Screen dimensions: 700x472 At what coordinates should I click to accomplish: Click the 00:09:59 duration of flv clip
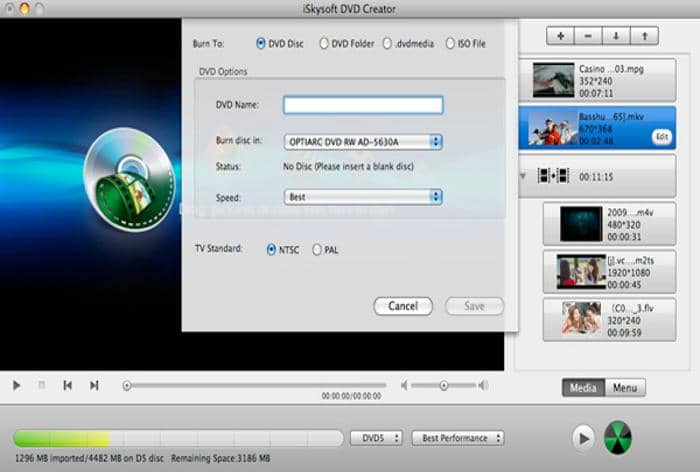point(624,333)
